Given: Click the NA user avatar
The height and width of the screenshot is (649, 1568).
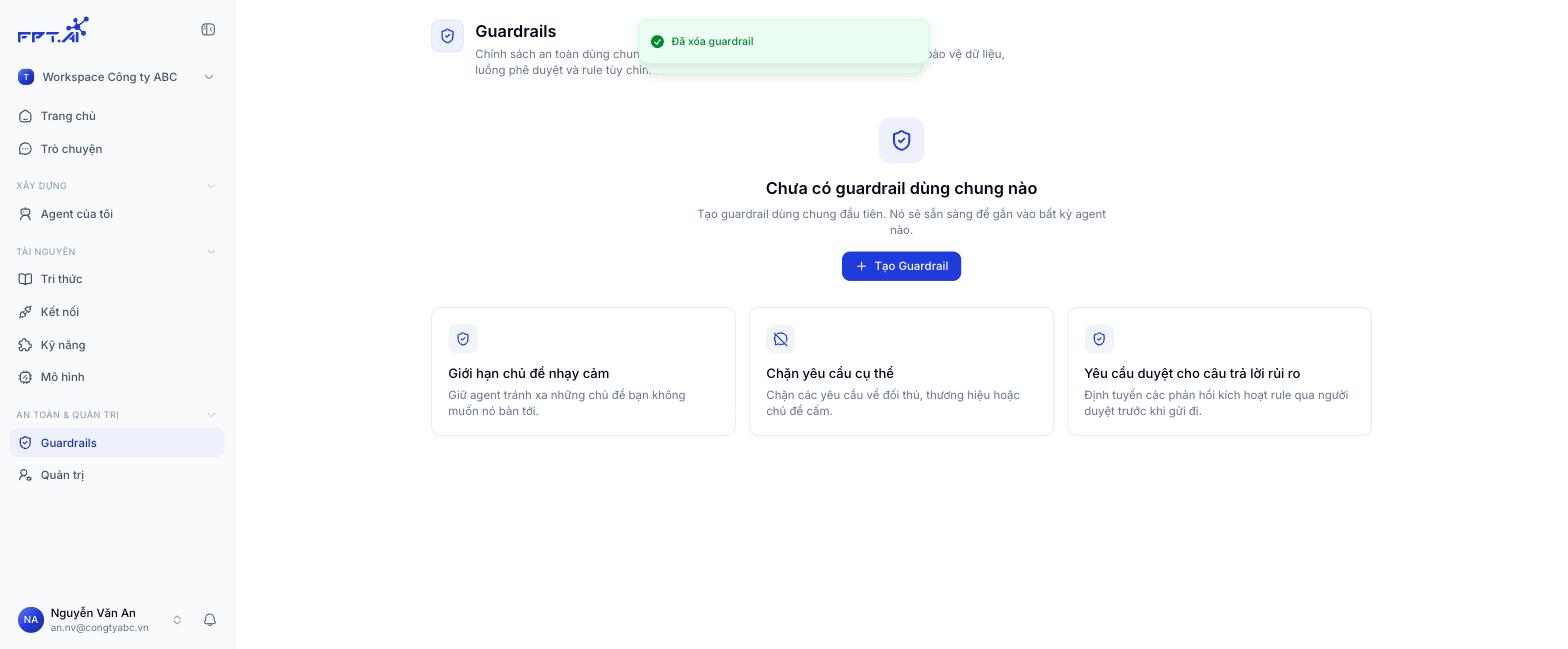Looking at the screenshot, I should point(31,620).
